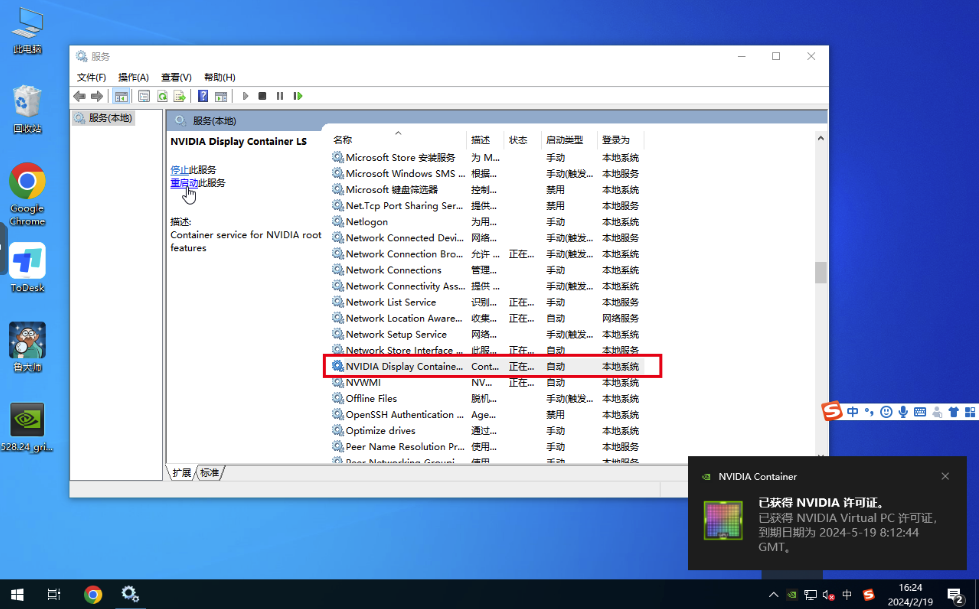Select the Network Location Awareness row

pyautogui.click(x=487, y=319)
